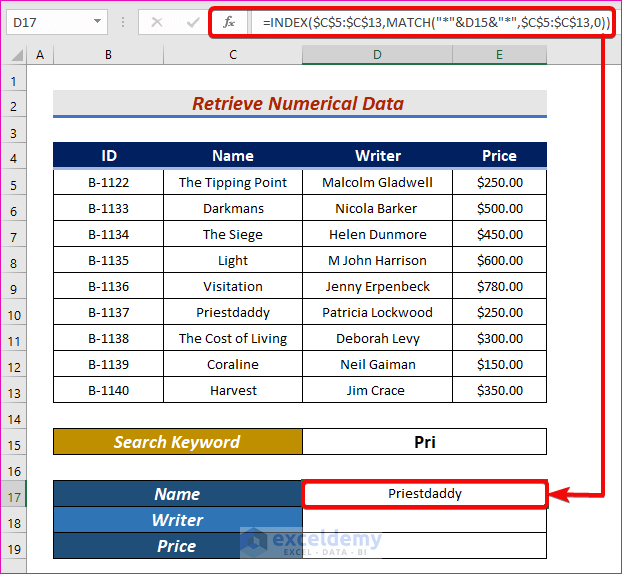This screenshot has width=622, height=574.
Task: Click the Select All corner triangle
Action: tap(16, 55)
